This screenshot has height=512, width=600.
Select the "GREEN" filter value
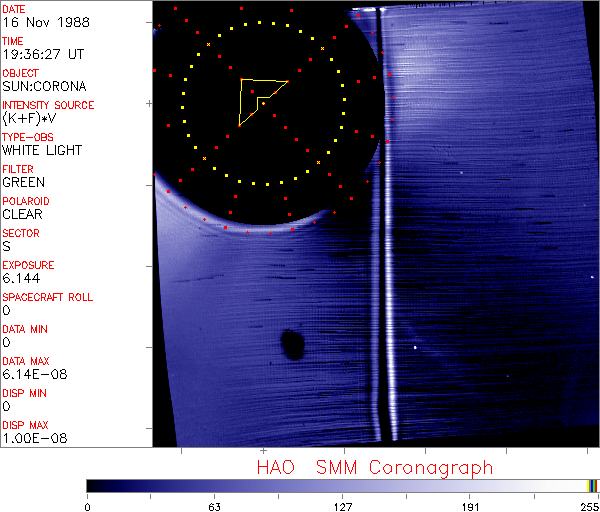(x=23, y=183)
